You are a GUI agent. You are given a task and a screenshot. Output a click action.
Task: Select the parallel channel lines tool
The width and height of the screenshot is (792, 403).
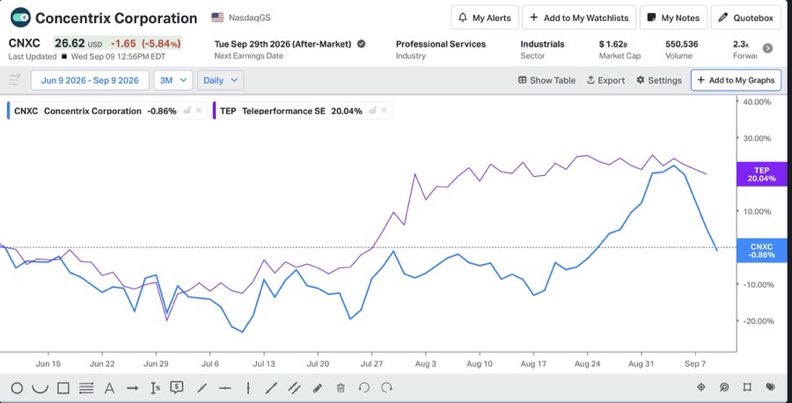point(294,388)
